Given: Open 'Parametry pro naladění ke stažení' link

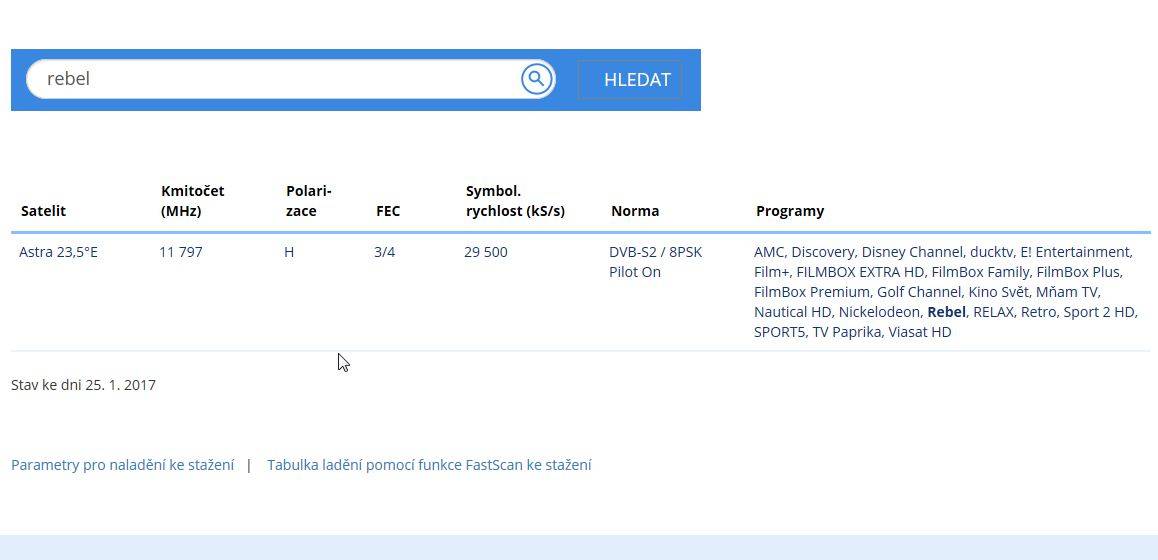Looking at the screenshot, I should click(123, 465).
